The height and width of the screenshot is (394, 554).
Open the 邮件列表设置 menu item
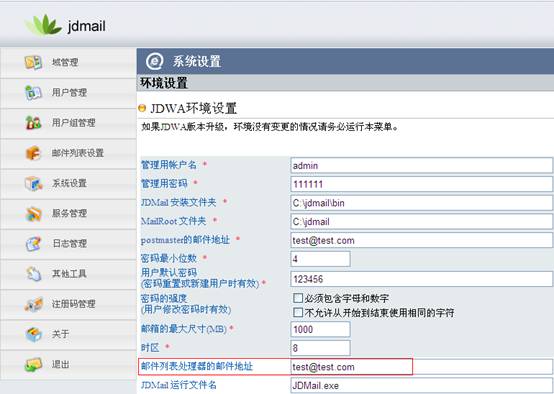click(68, 153)
